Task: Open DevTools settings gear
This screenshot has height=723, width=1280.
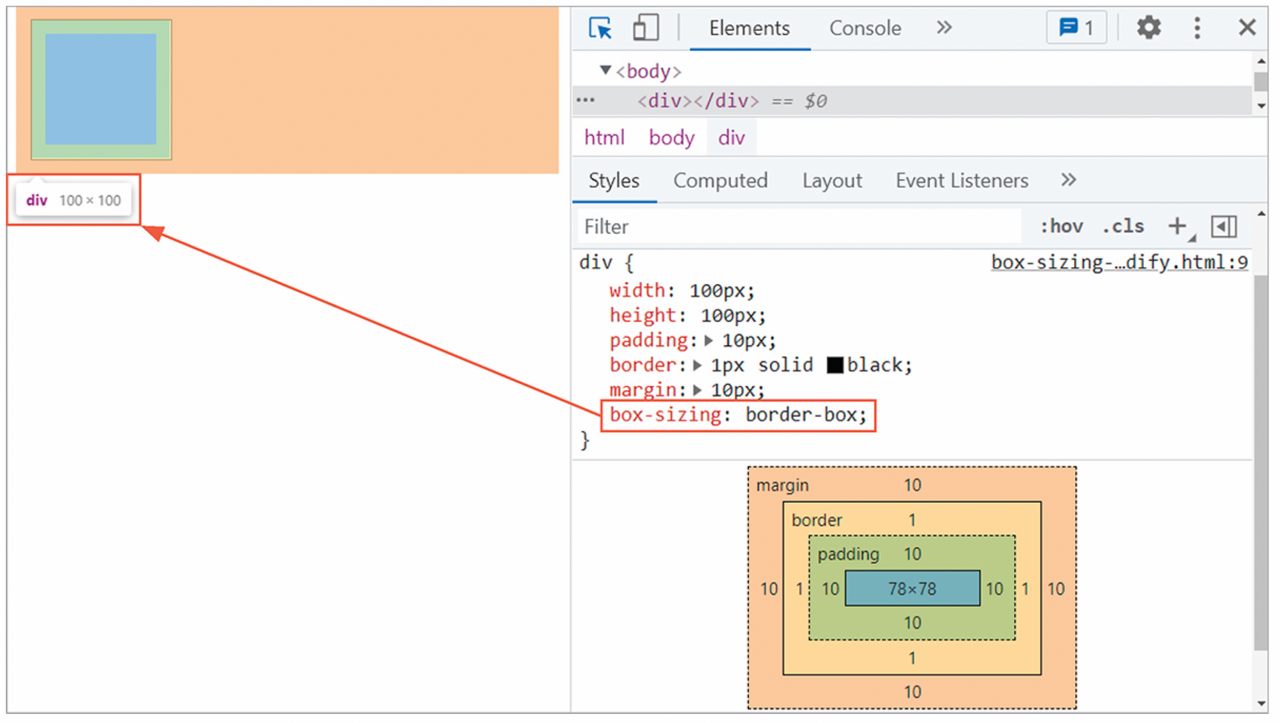Action: pos(1149,28)
